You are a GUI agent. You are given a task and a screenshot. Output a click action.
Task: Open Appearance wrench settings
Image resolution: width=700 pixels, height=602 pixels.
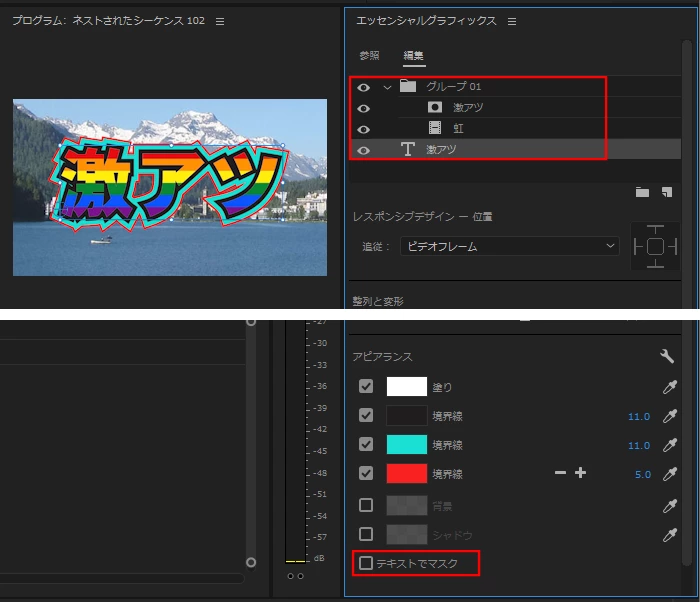click(x=667, y=356)
